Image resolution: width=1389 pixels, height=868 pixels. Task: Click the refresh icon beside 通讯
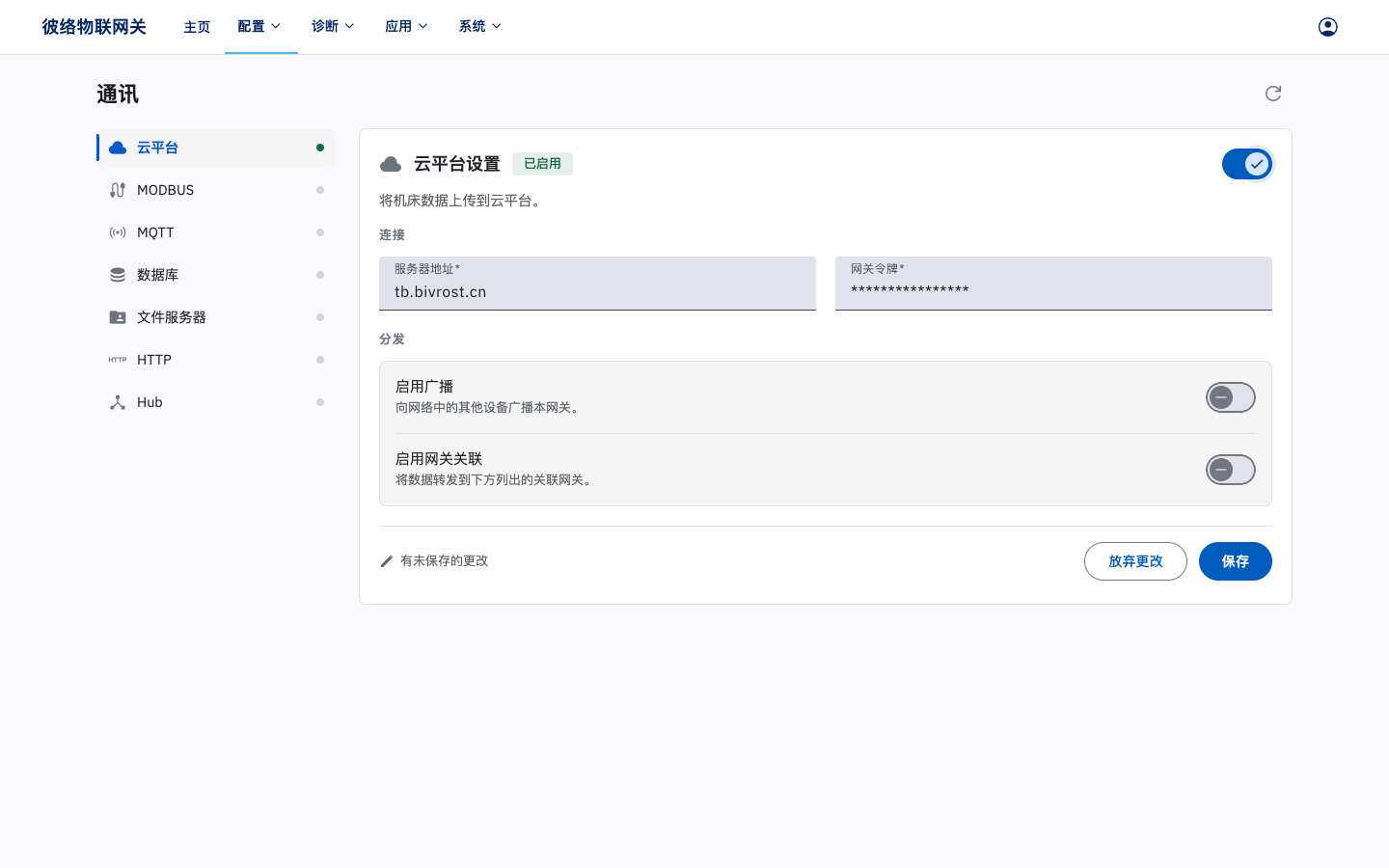(x=1273, y=94)
